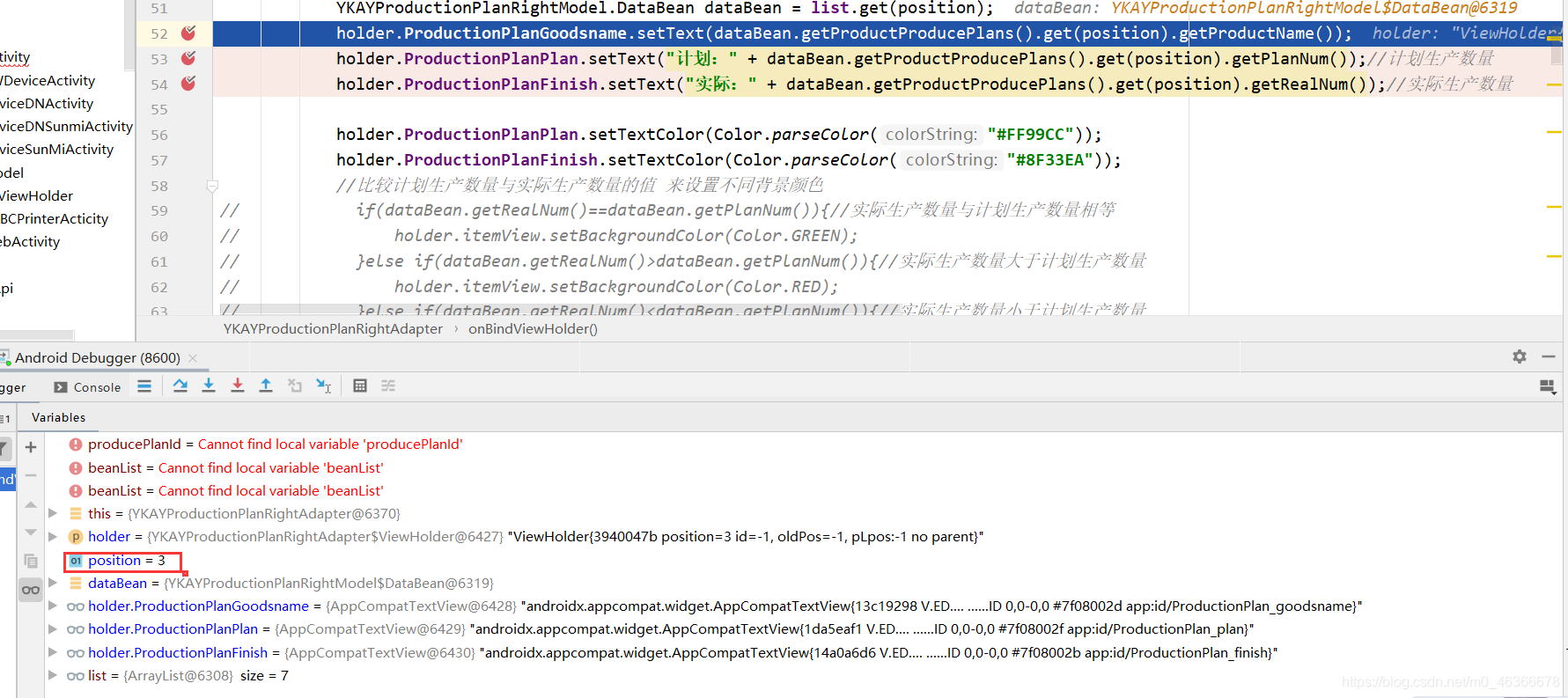The image size is (1568, 698).
Task: Expand the list ArrayList node
Action: (53, 675)
